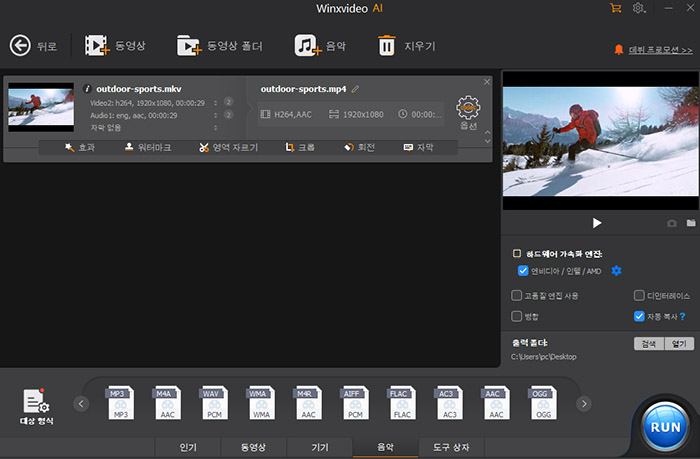The image size is (700, 459).
Task: Play the preview video
Action: tap(597, 223)
